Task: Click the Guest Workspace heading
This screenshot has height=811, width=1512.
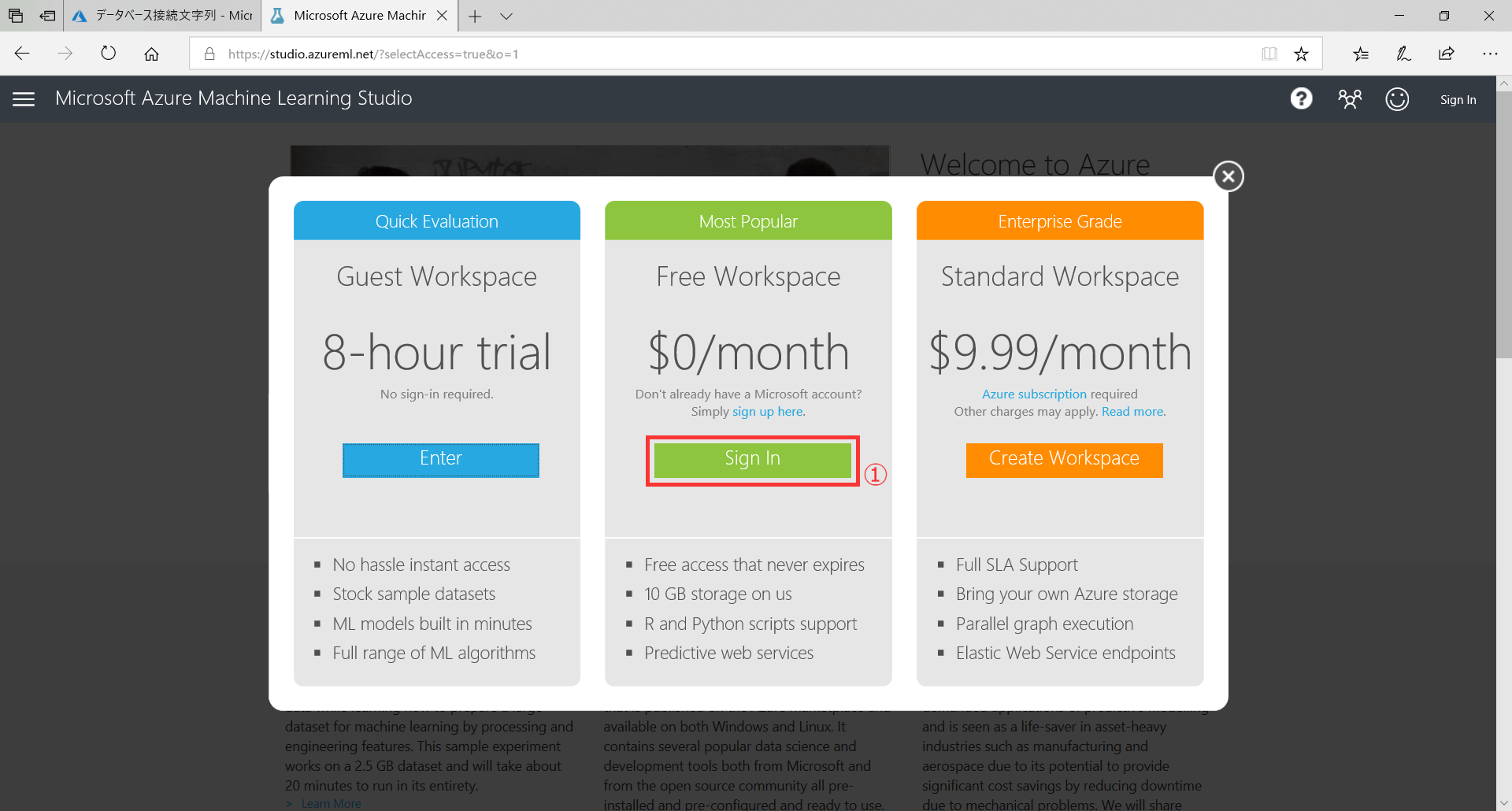Action: (x=437, y=277)
